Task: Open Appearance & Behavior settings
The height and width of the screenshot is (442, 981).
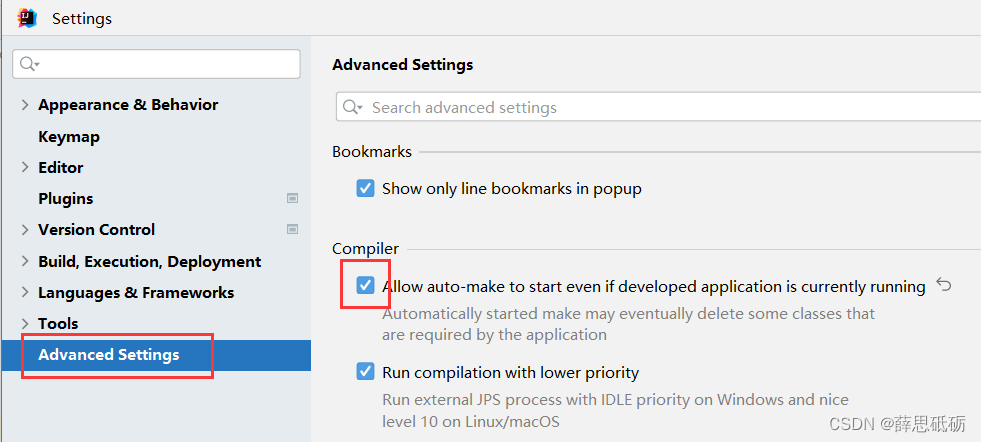Action: 128,105
